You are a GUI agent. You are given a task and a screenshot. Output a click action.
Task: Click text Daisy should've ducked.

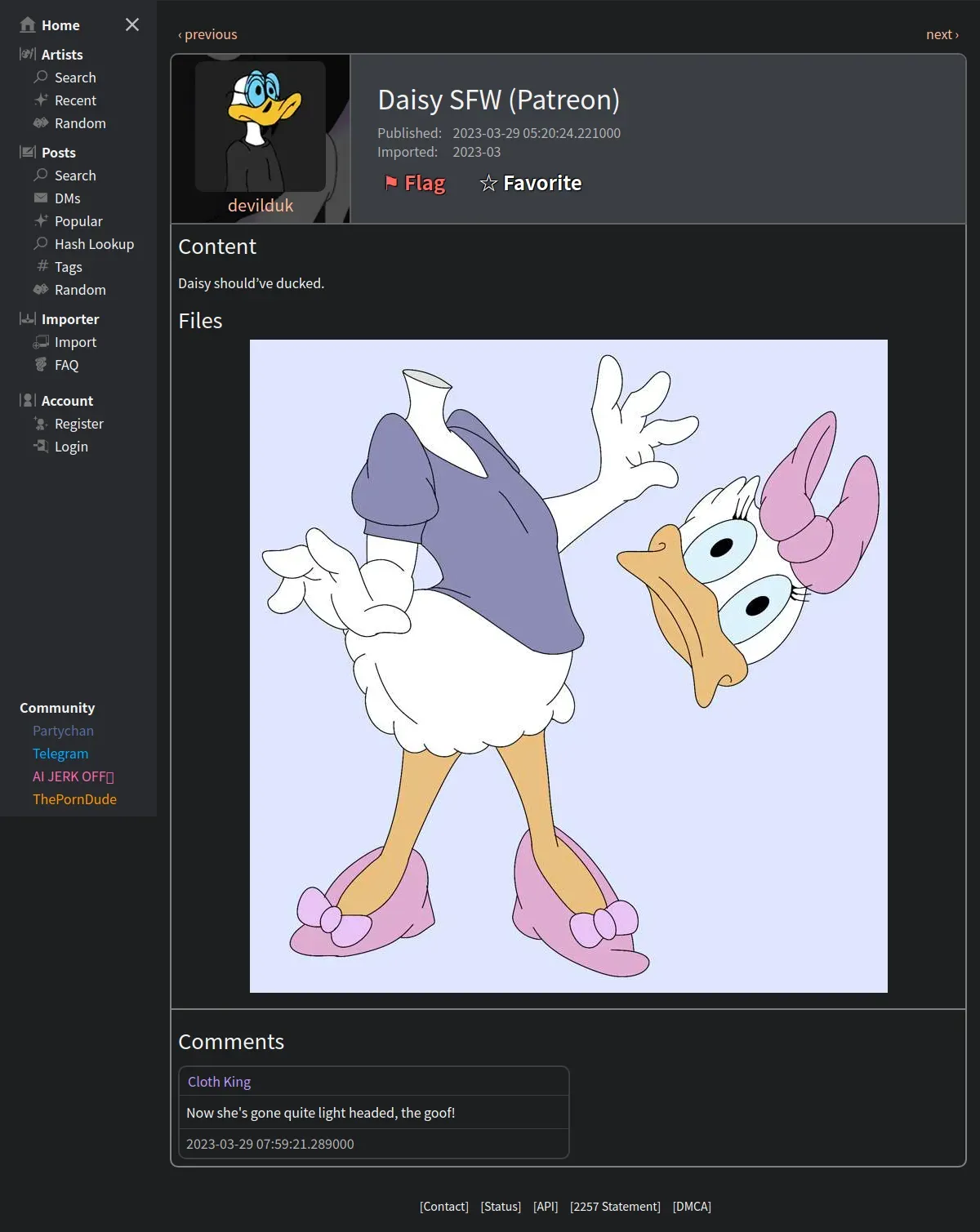[251, 283]
